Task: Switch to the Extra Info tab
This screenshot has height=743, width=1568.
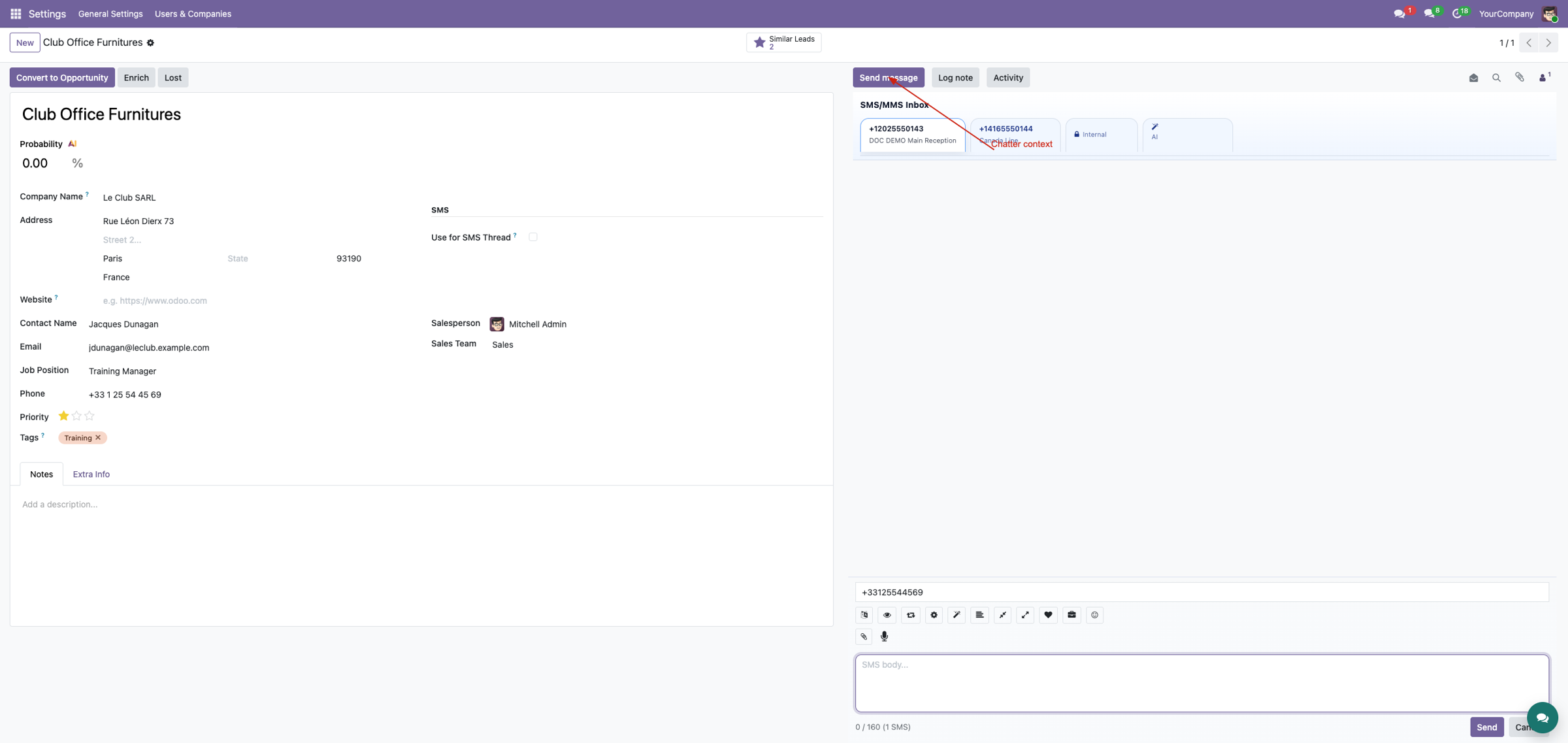Action: tap(91, 474)
